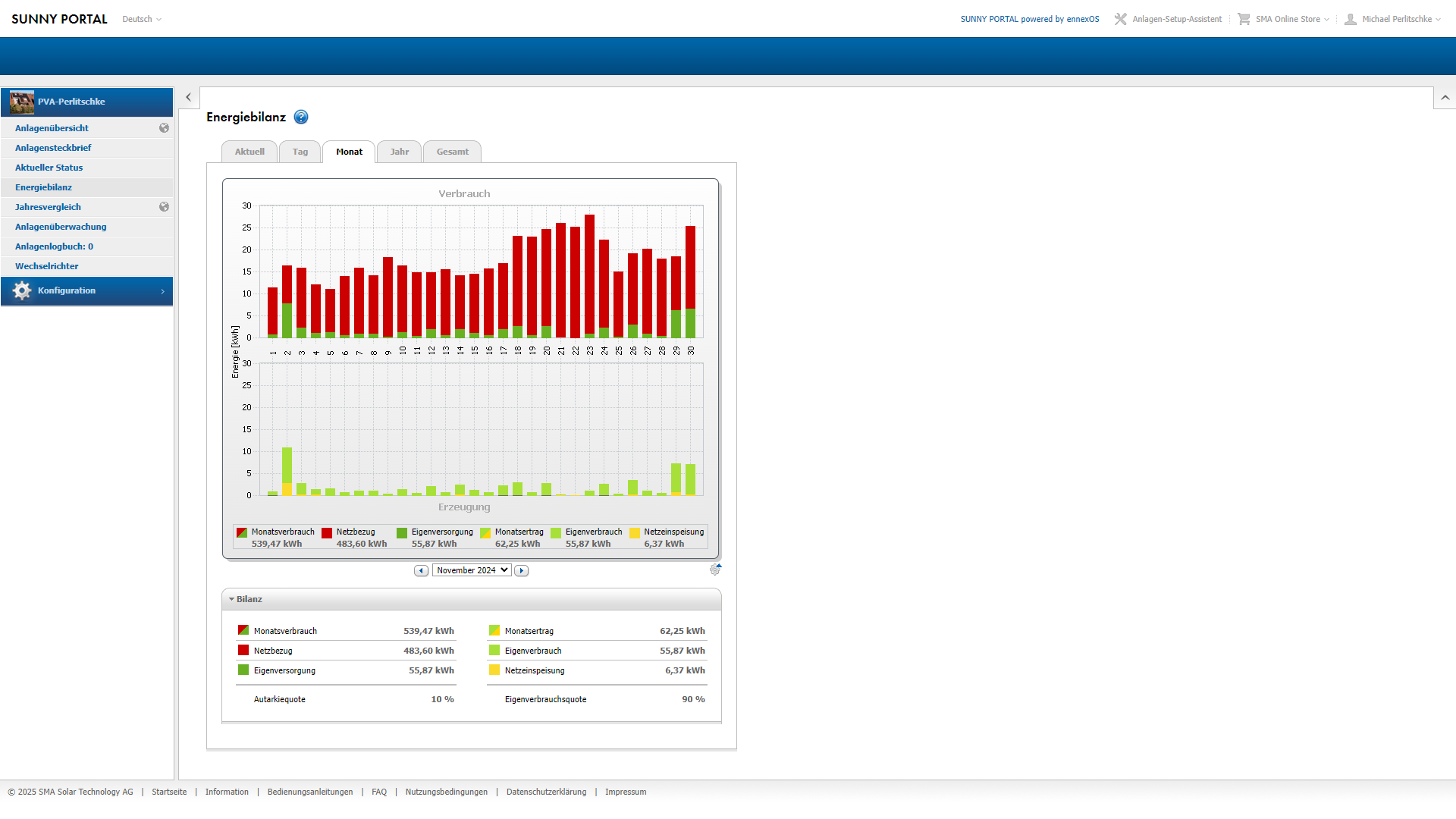Toggle Netzbezug red legend swatch
Viewport: 1456px width, 819px height.
(327, 533)
